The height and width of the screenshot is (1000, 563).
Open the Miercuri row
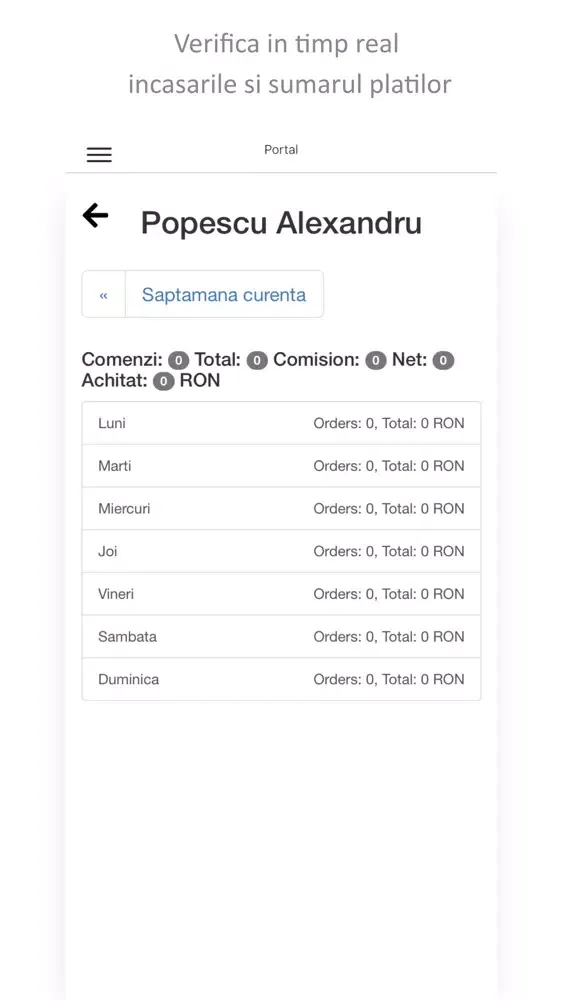281,509
